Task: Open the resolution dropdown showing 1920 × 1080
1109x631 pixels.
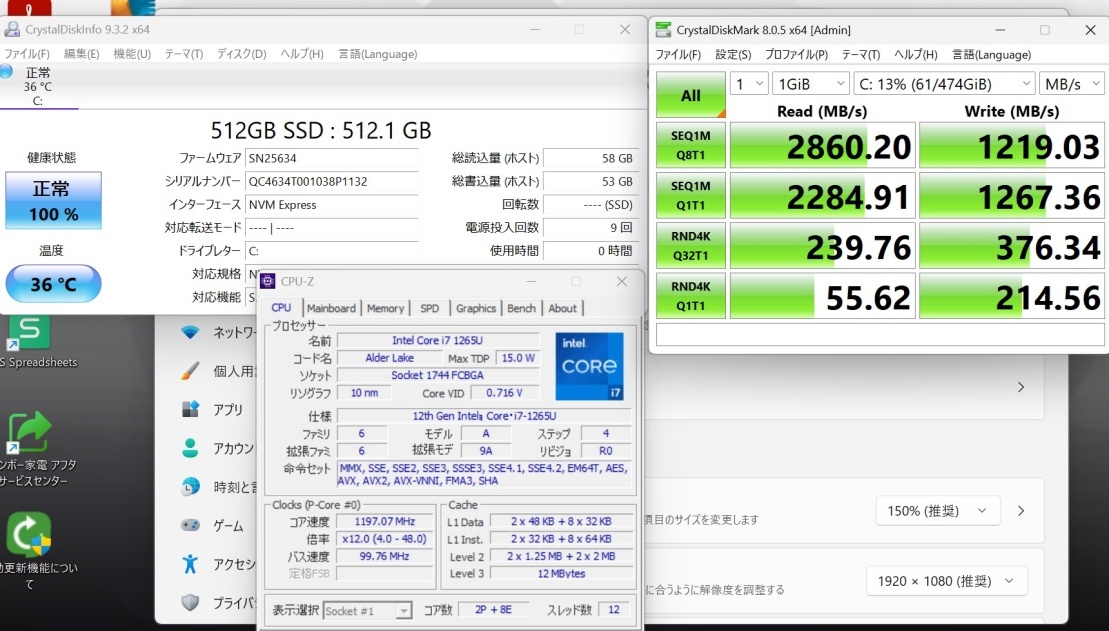Action: pos(947,581)
